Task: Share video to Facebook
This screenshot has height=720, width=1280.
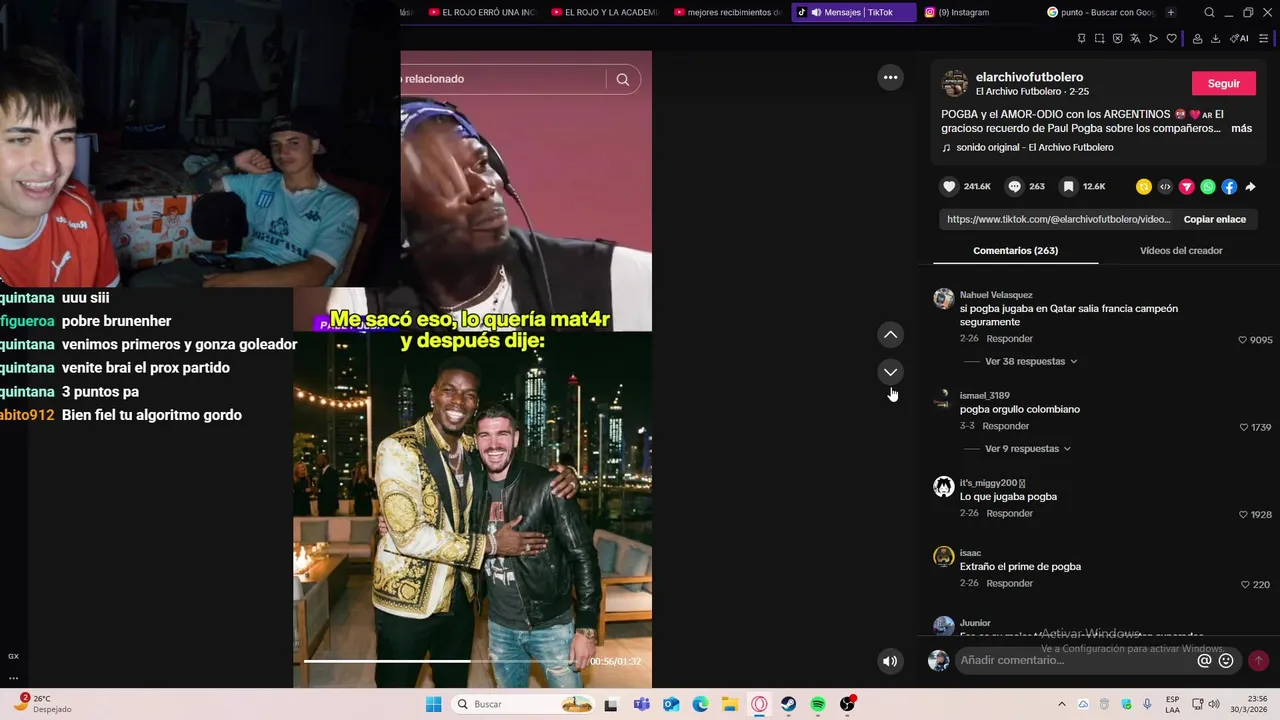Action: (x=1229, y=187)
